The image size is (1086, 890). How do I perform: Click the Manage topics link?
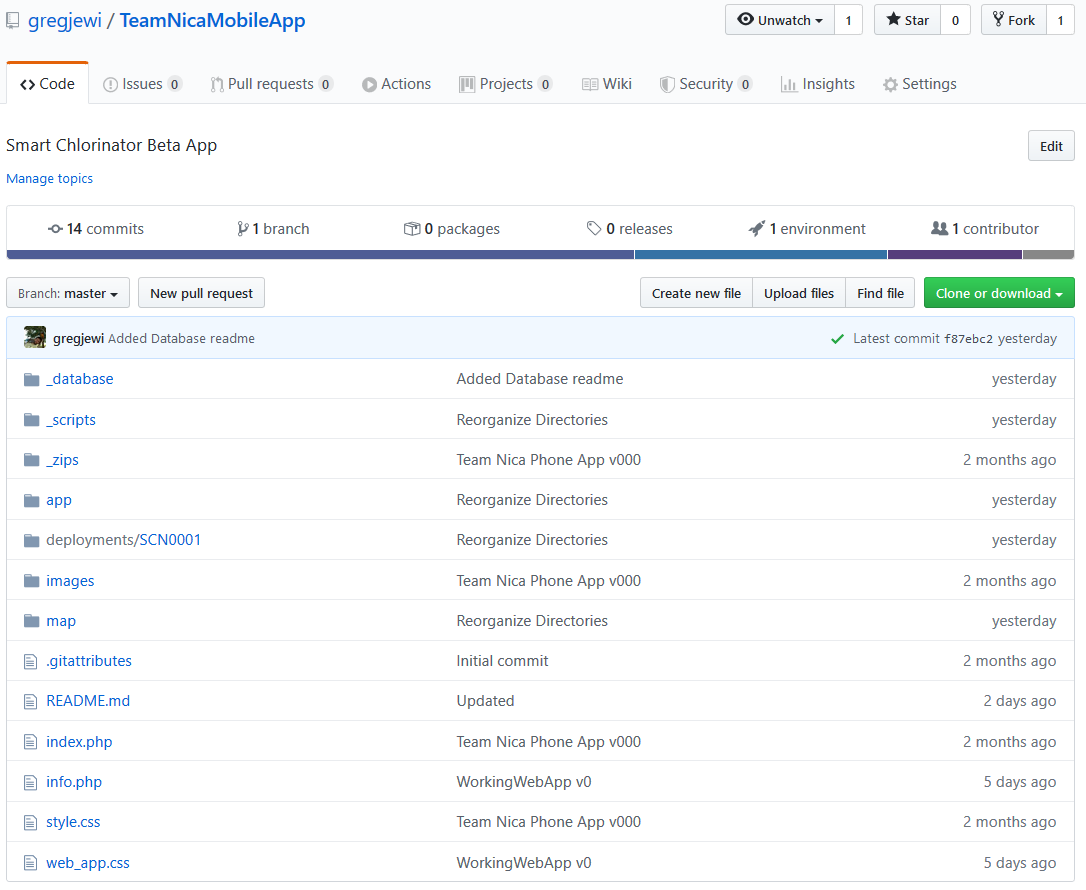pyautogui.click(x=49, y=179)
